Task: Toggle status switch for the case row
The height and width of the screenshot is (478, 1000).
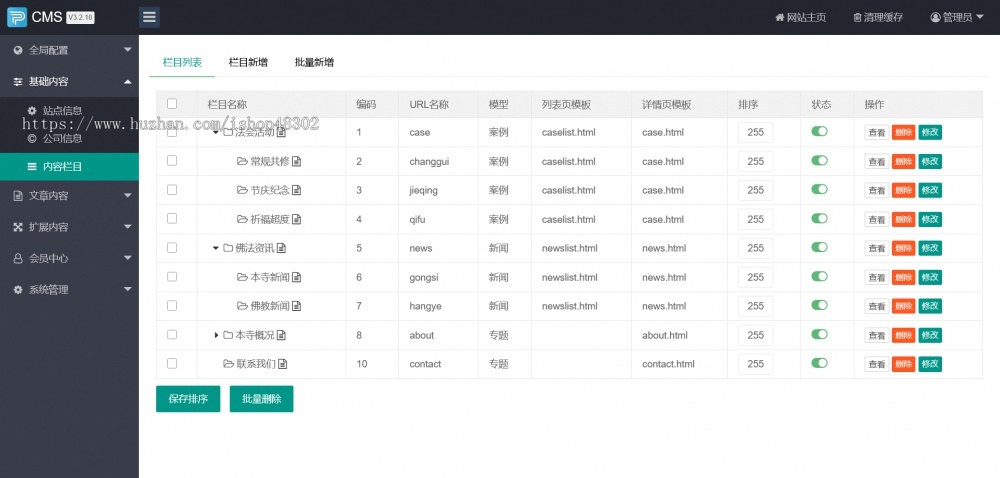Action: click(x=820, y=131)
